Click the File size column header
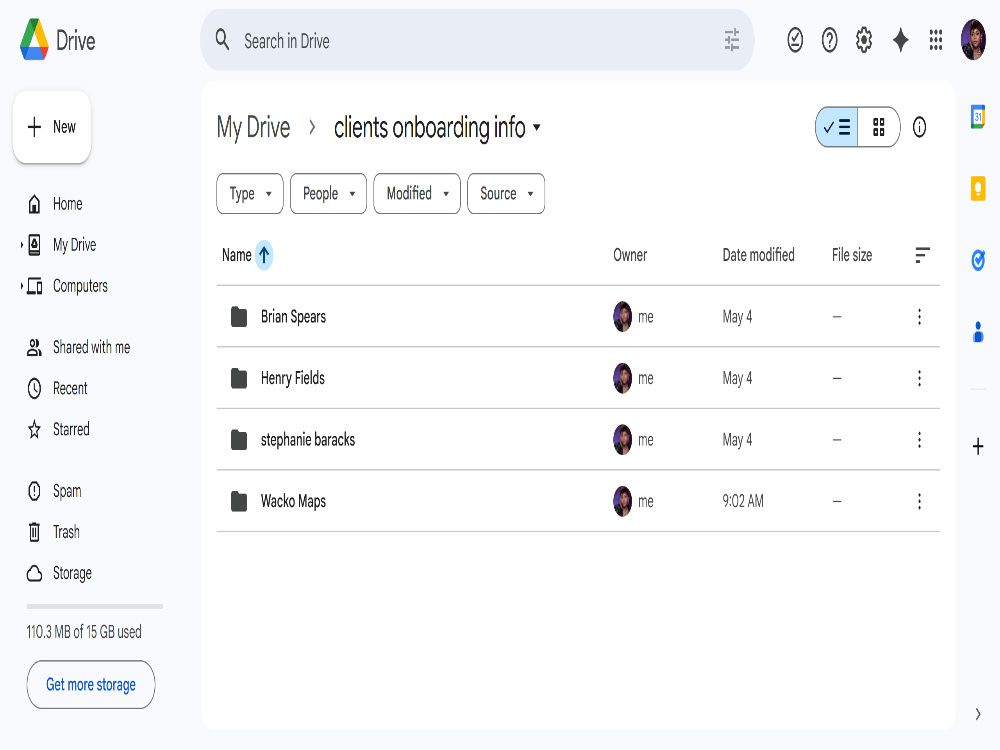 coord(851,255)
